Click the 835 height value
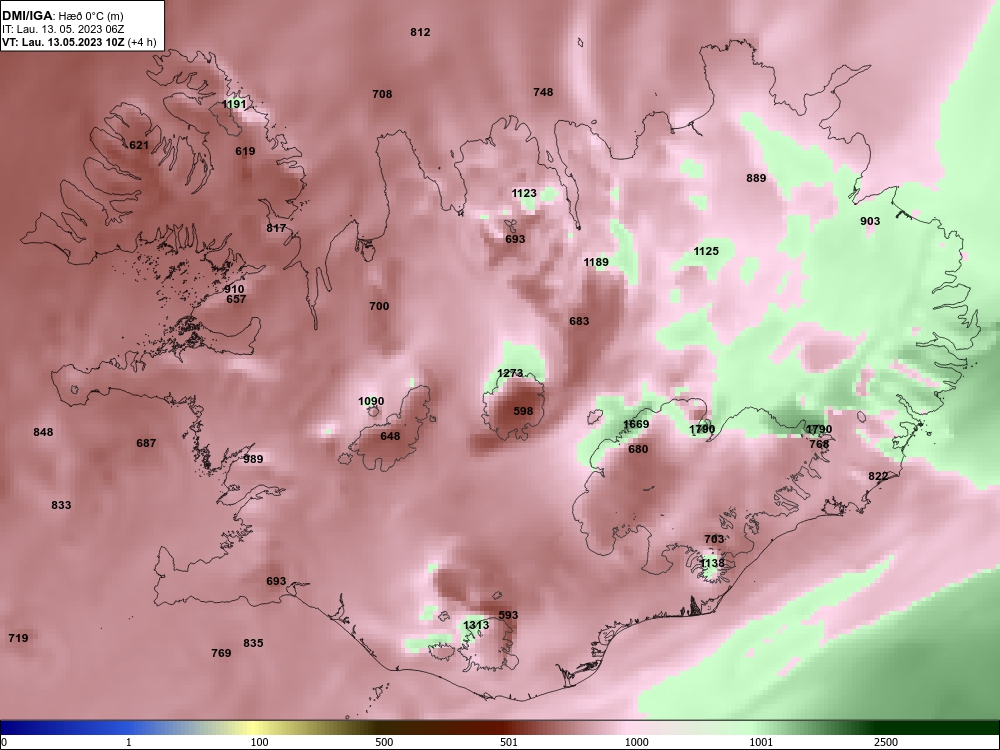 (253, 643)
